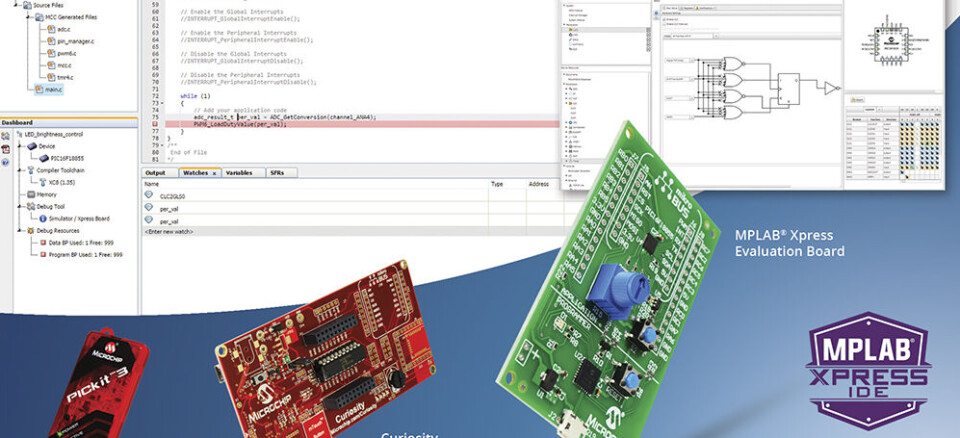
Task: Select the XC8 (1.35) text entry
Action: tap(61, 182)
